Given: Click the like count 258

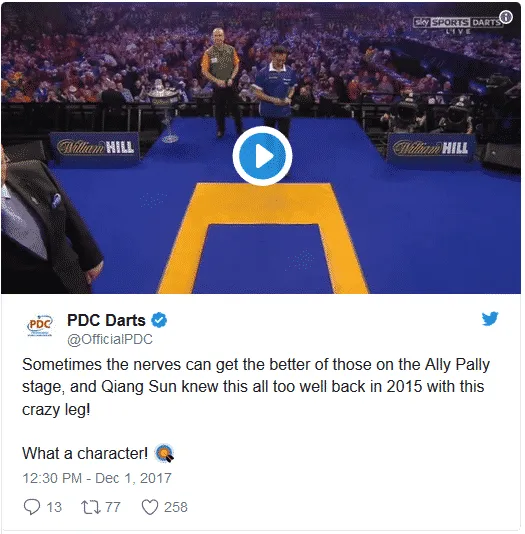Looking at the screenshot, I should (176, 507).
